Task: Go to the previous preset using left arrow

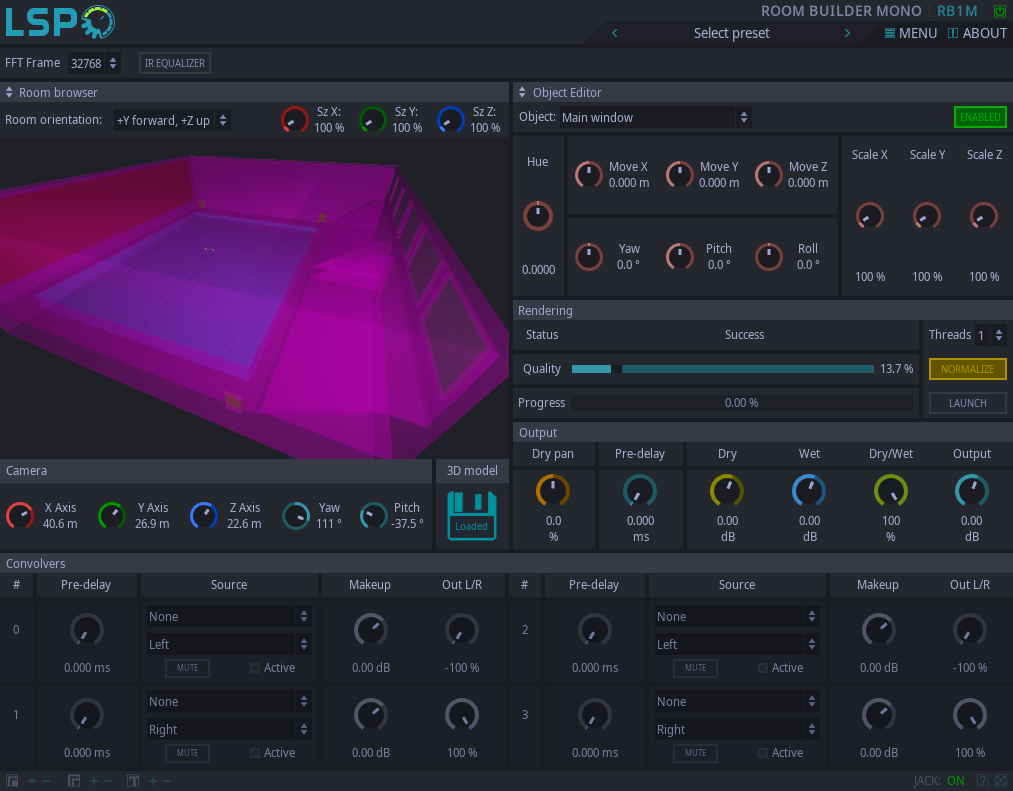Action: pyautogui.click(x=614, y=33)
